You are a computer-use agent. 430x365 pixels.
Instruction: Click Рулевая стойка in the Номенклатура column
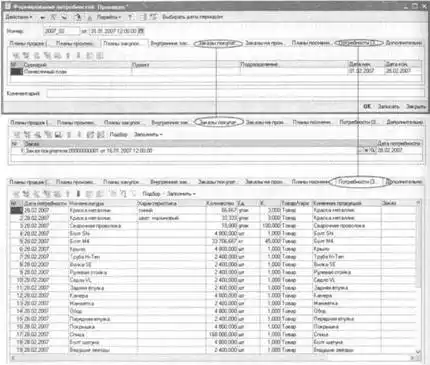point(88,272)
